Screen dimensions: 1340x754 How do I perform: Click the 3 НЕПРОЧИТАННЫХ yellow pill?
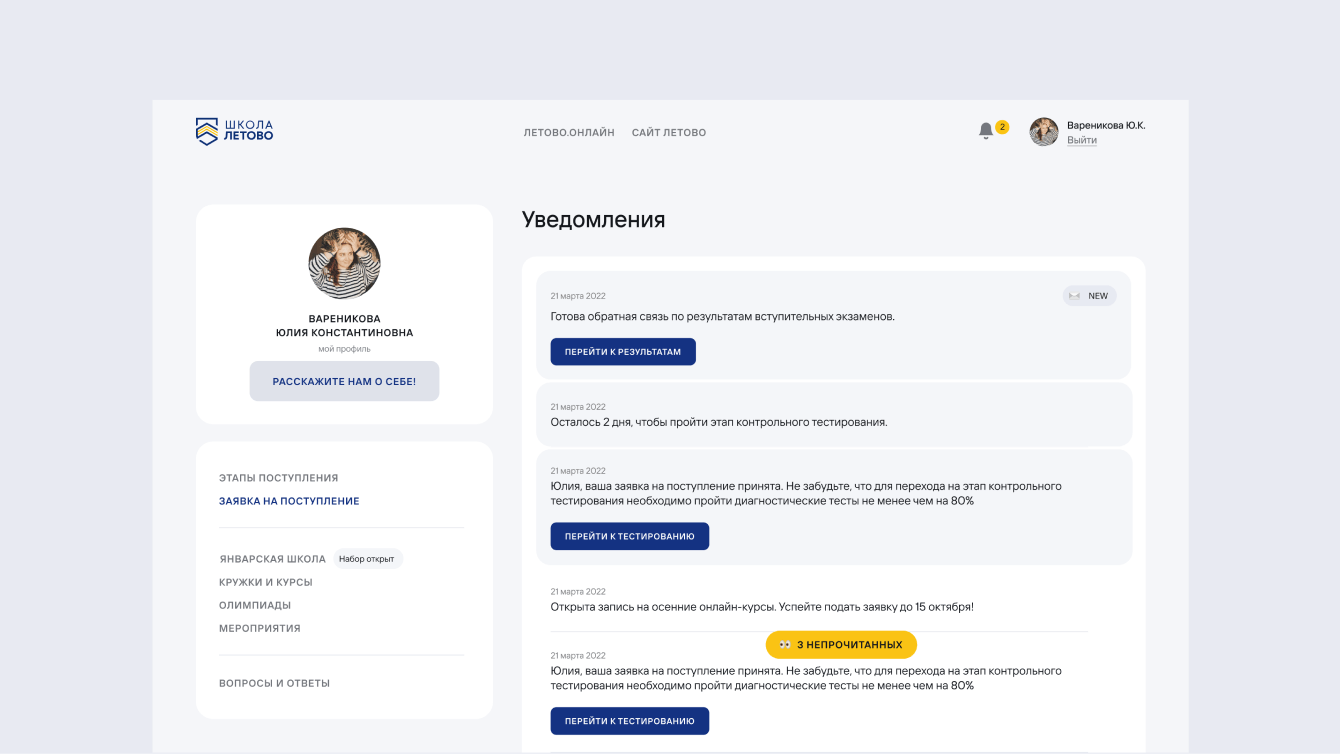click(841, 645)
